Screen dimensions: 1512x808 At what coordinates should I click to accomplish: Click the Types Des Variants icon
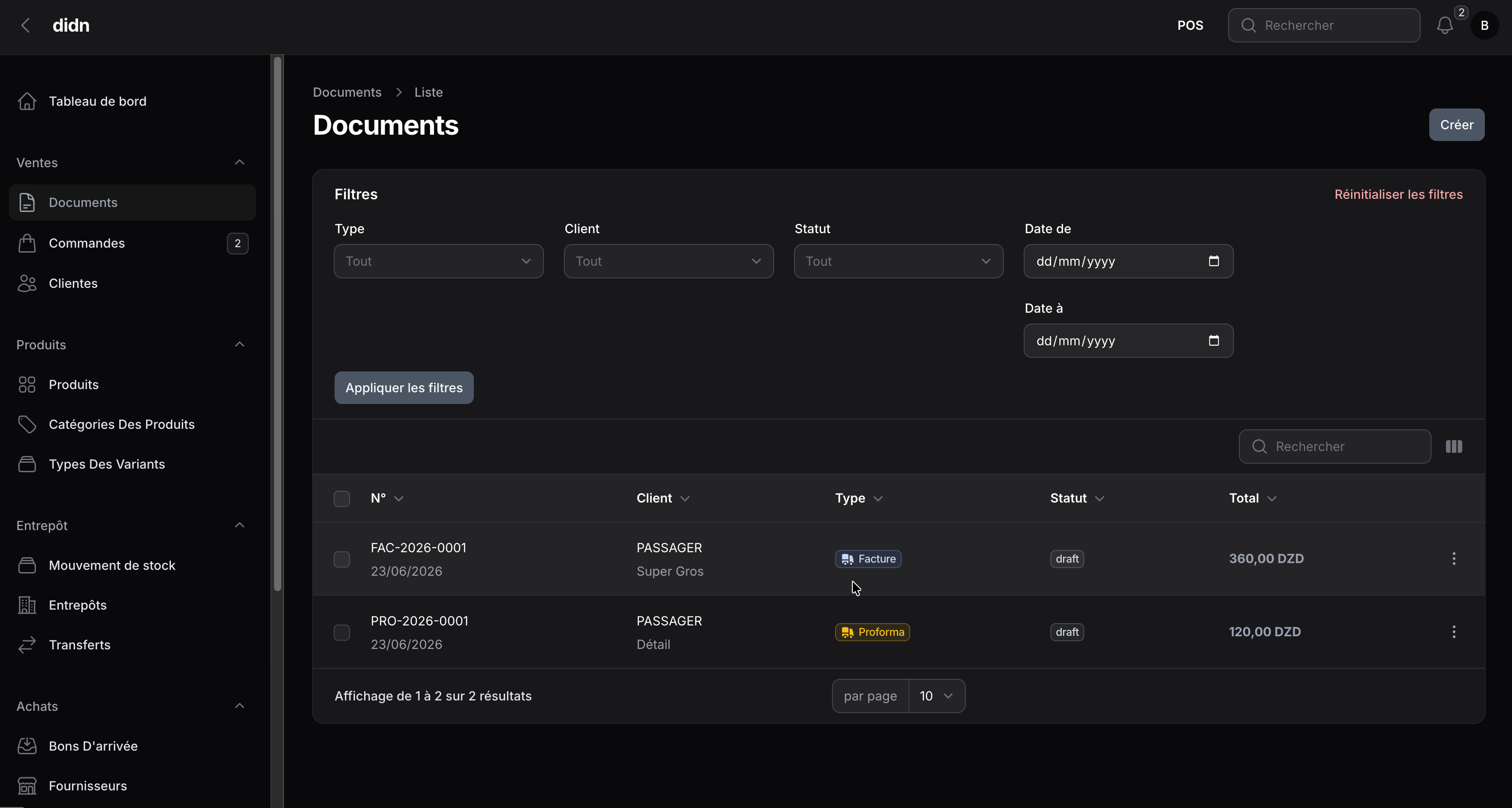tap(27, 464)
